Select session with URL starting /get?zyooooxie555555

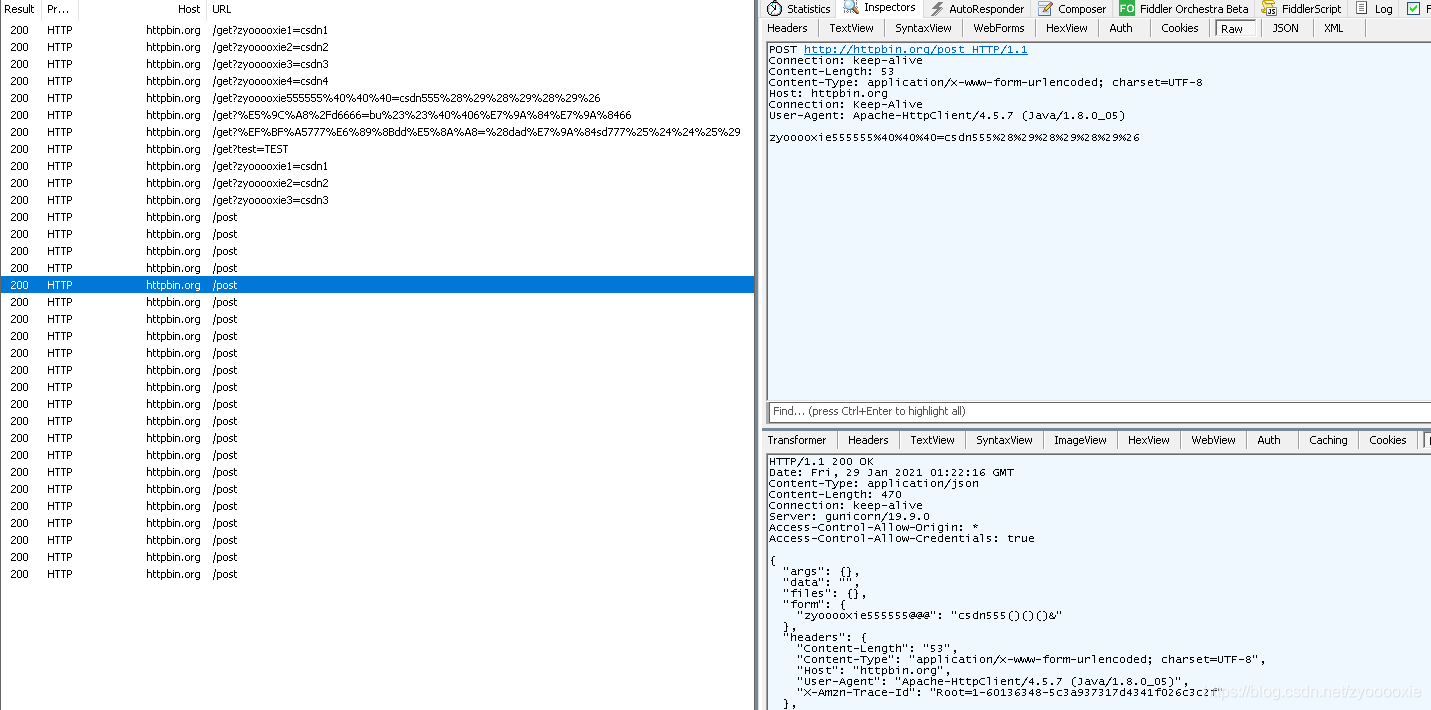[377, 98]
